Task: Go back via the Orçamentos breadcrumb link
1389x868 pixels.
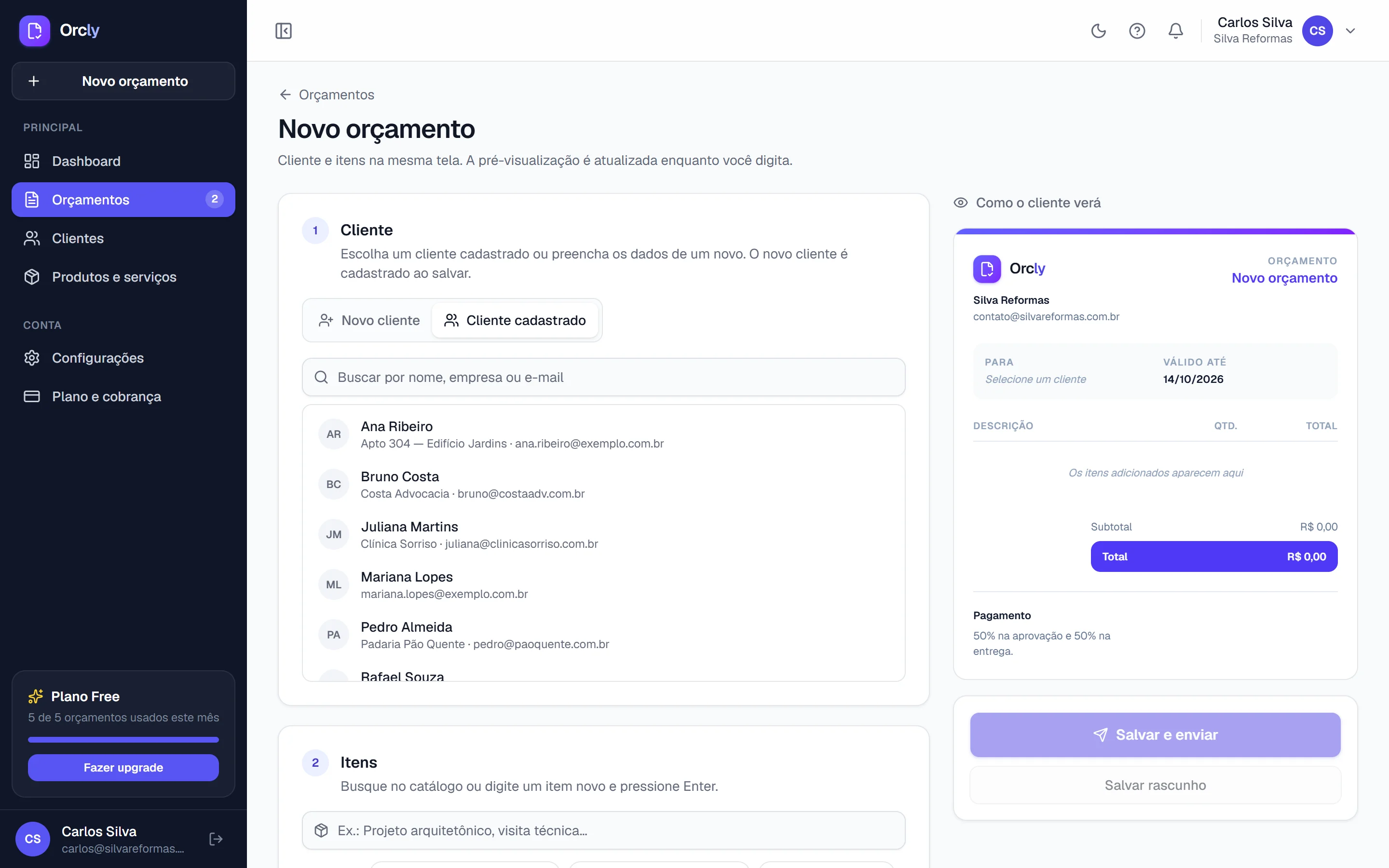Action: (327, 95)
